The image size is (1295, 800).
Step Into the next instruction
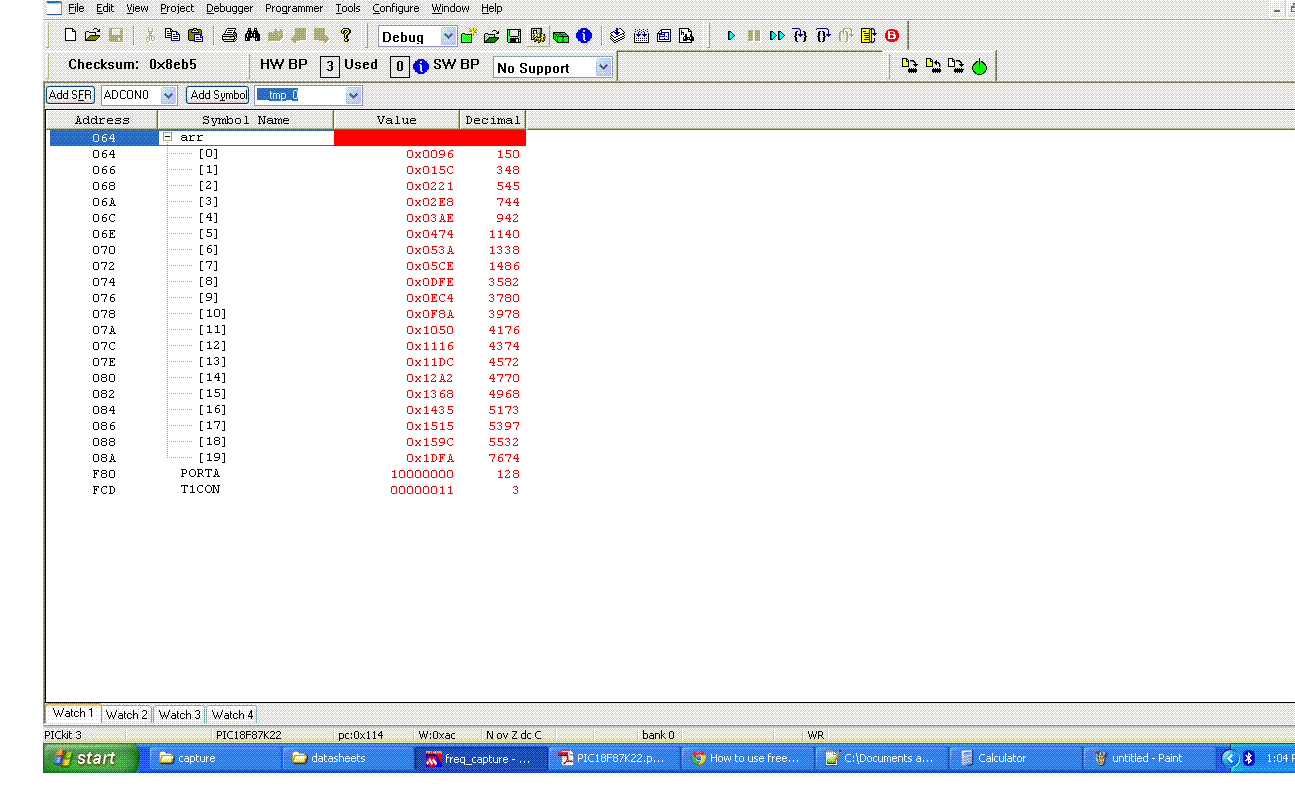click(800, 35)
